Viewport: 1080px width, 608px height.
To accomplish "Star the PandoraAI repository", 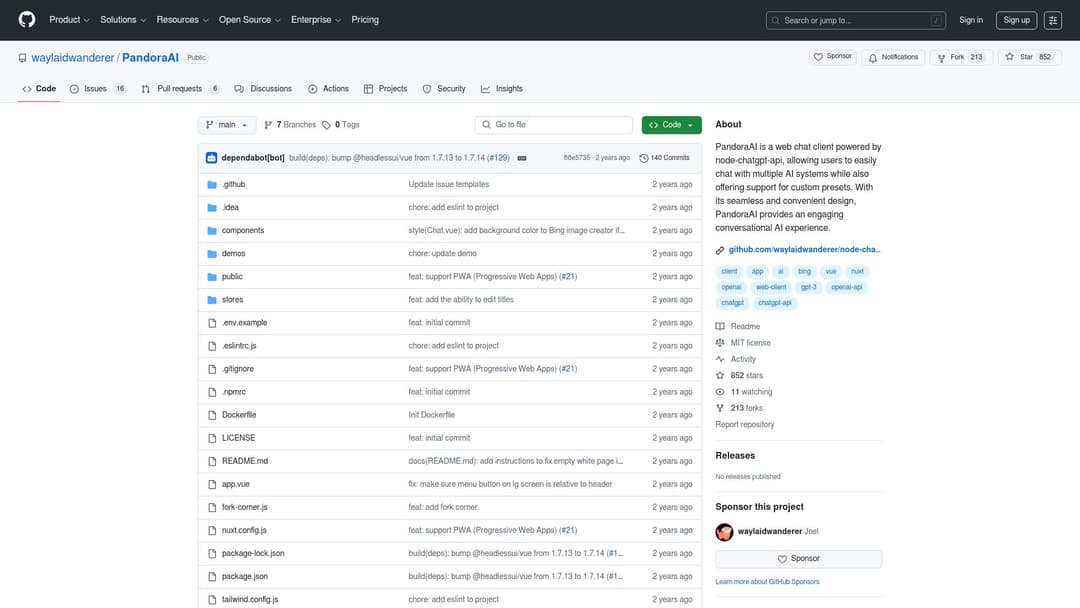I will coord(1029,57).
